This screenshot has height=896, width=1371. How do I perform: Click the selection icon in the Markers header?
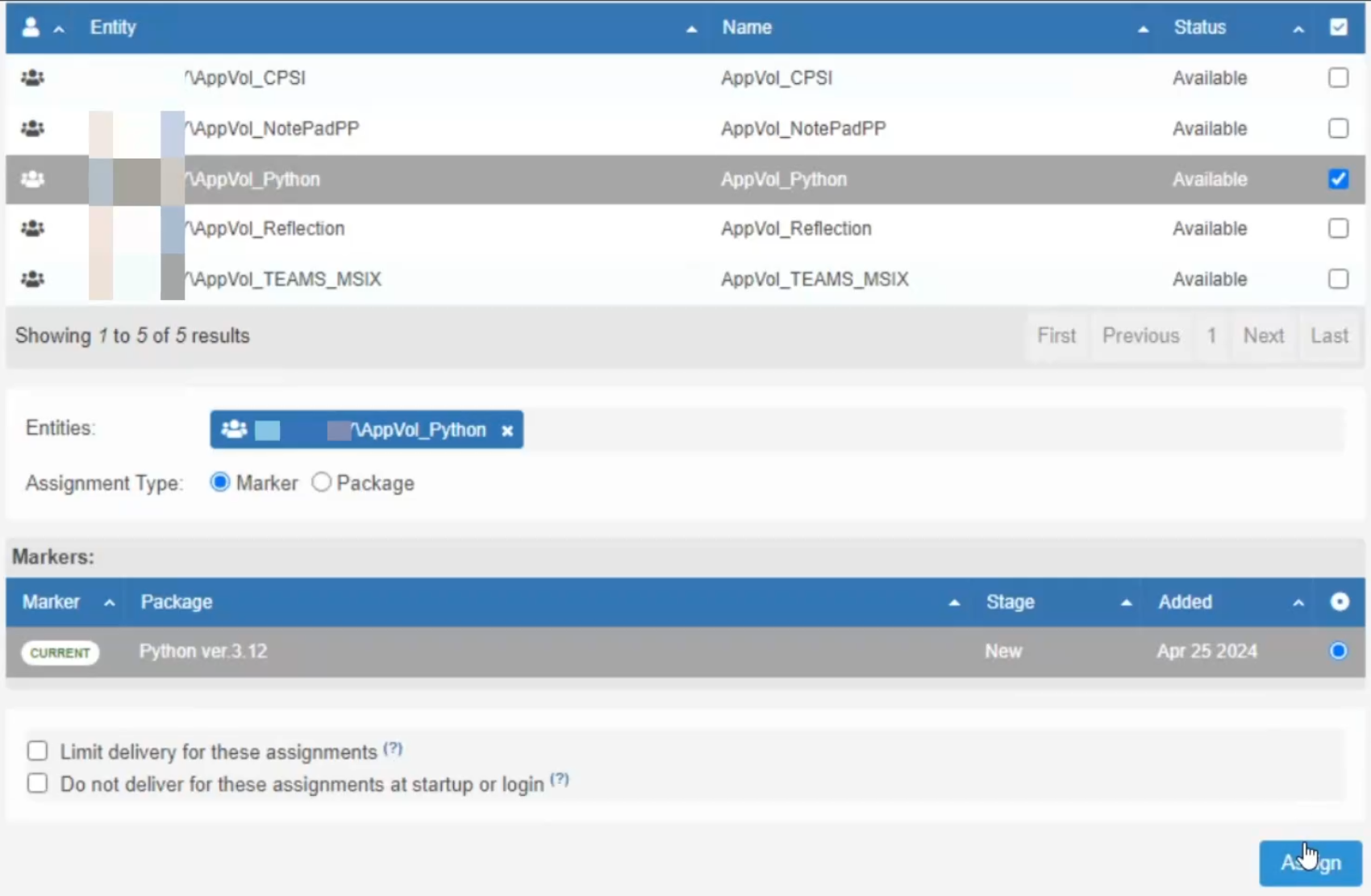click(x=1339, y=601)
